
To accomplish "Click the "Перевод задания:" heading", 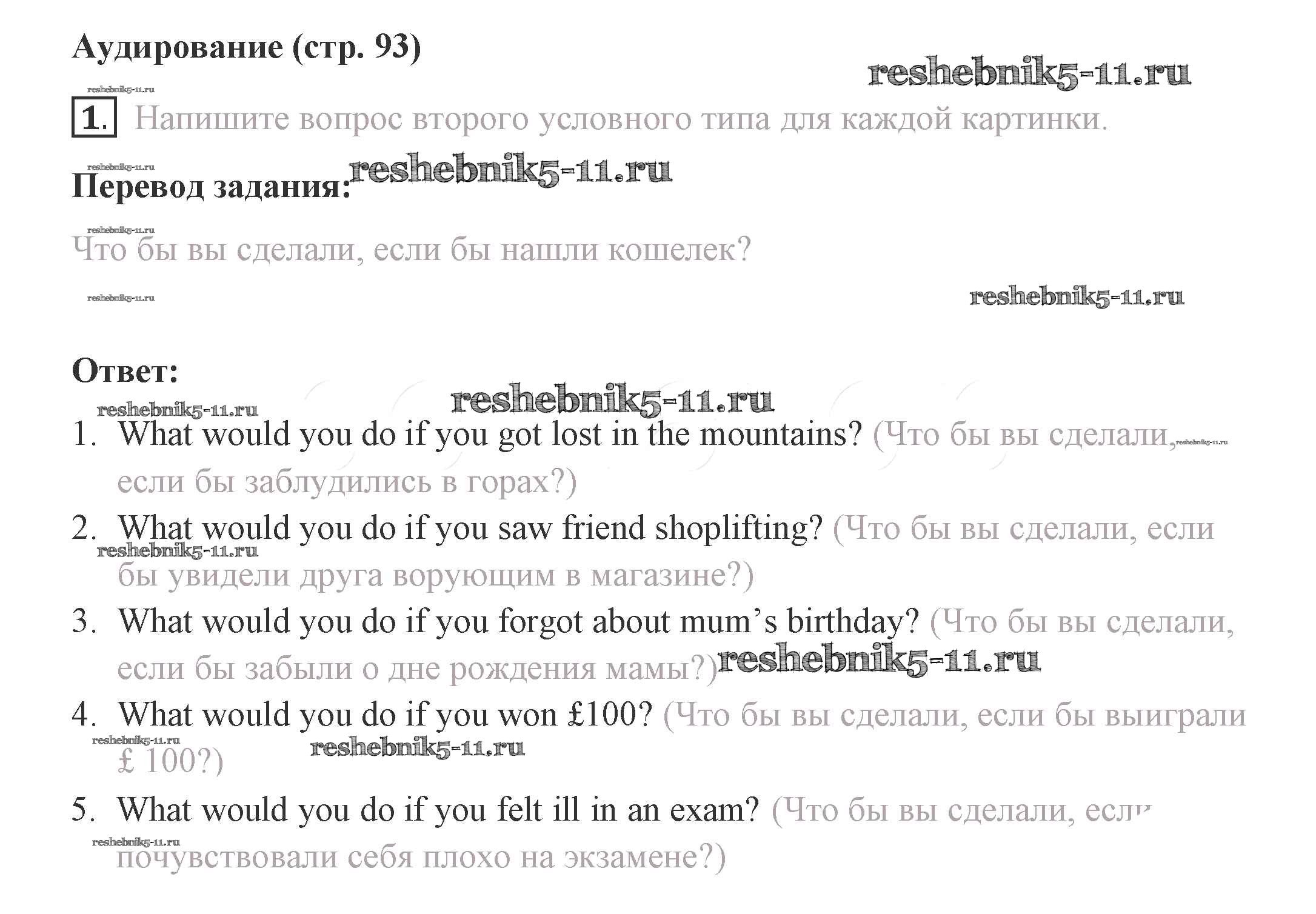I will tap(211, 185).
